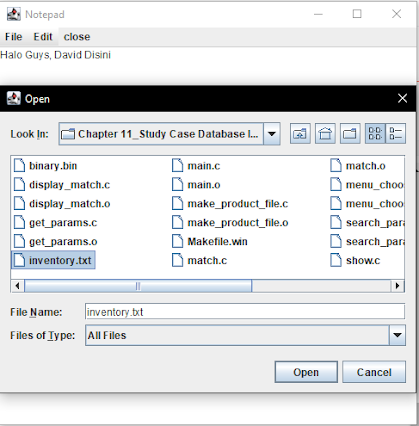Select match.c in the file list
This screenshot has width=419, height=426.
coord(199,260)
